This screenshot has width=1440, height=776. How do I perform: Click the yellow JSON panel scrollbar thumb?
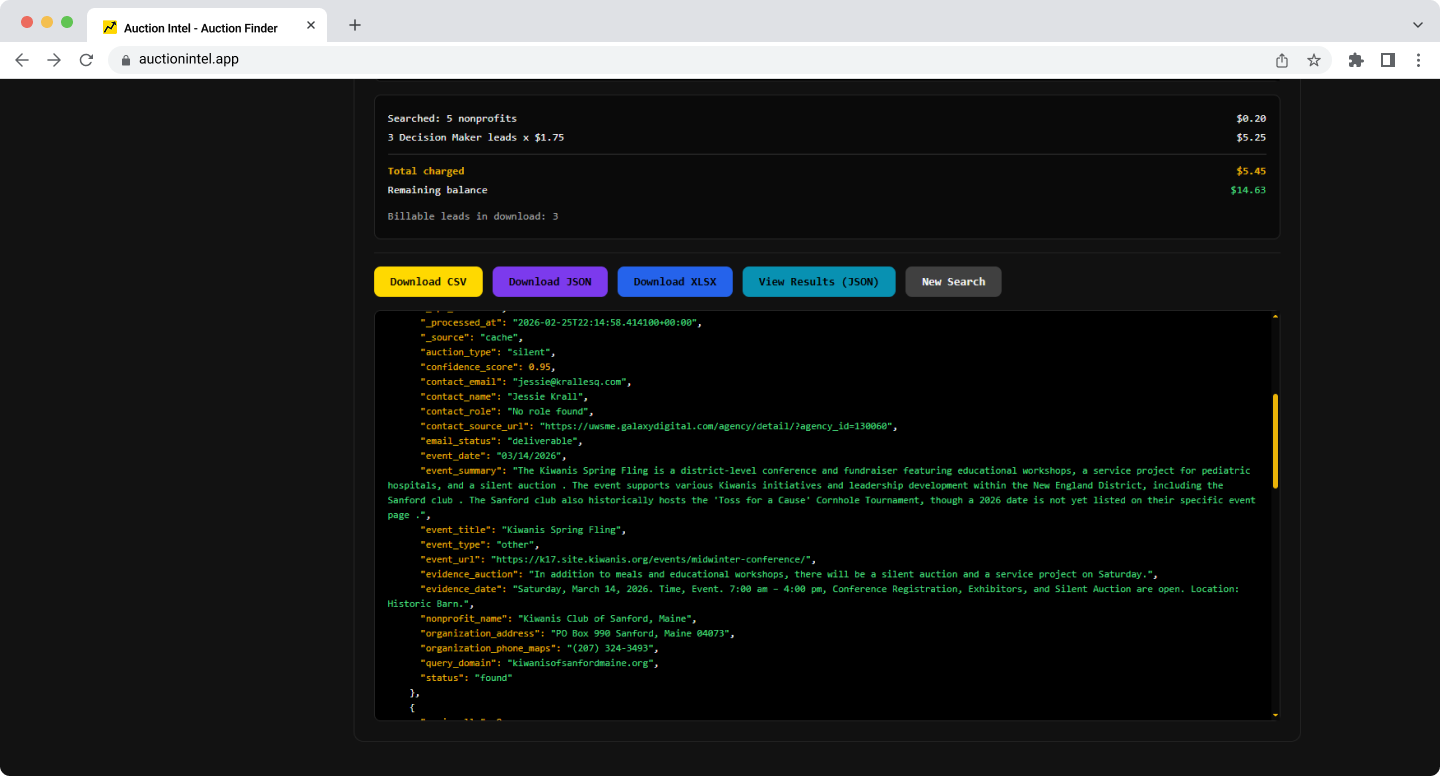tap(1275, 440)
